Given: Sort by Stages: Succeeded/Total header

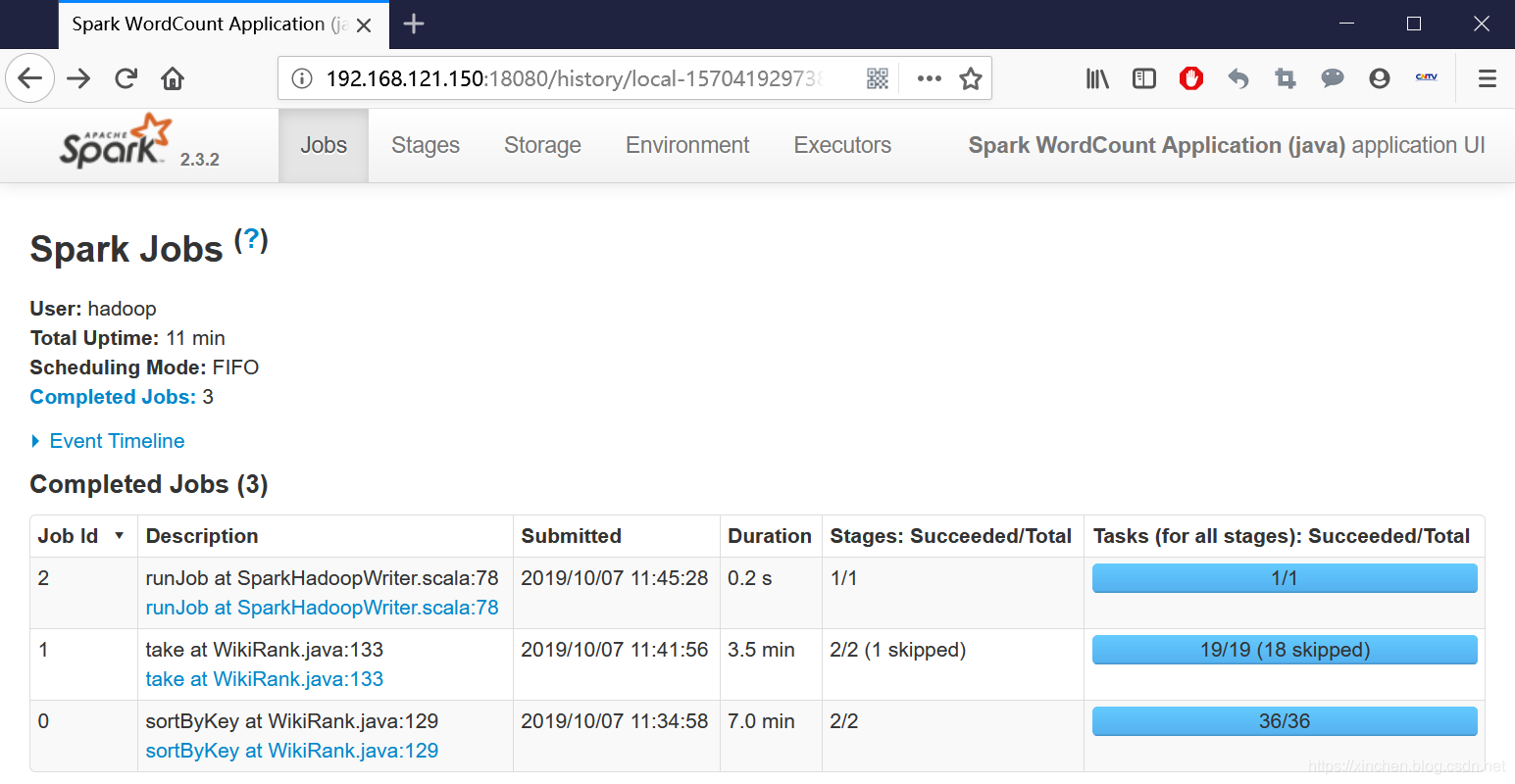Looking at the screenshot, I should point(951,536).
